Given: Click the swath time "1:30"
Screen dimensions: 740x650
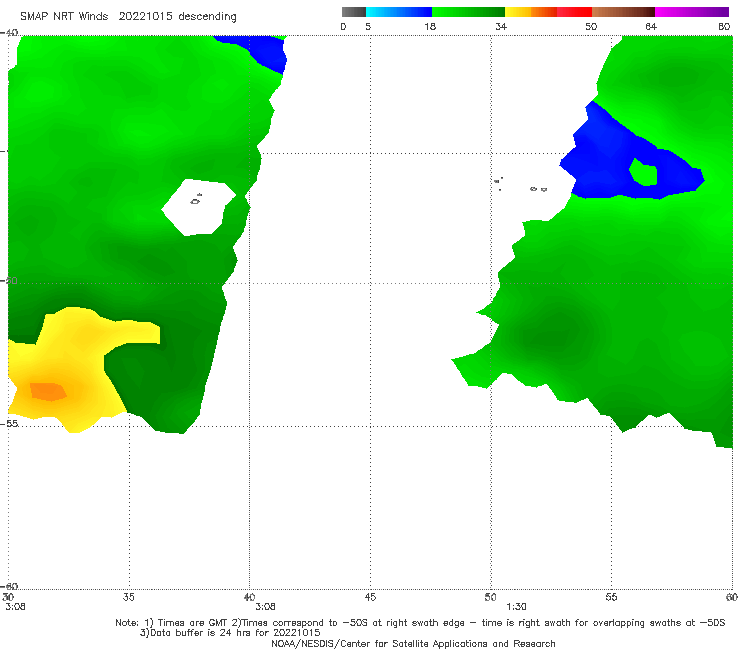Looking at the screenshot, I should pyautogui.click(x=516, y=607).
